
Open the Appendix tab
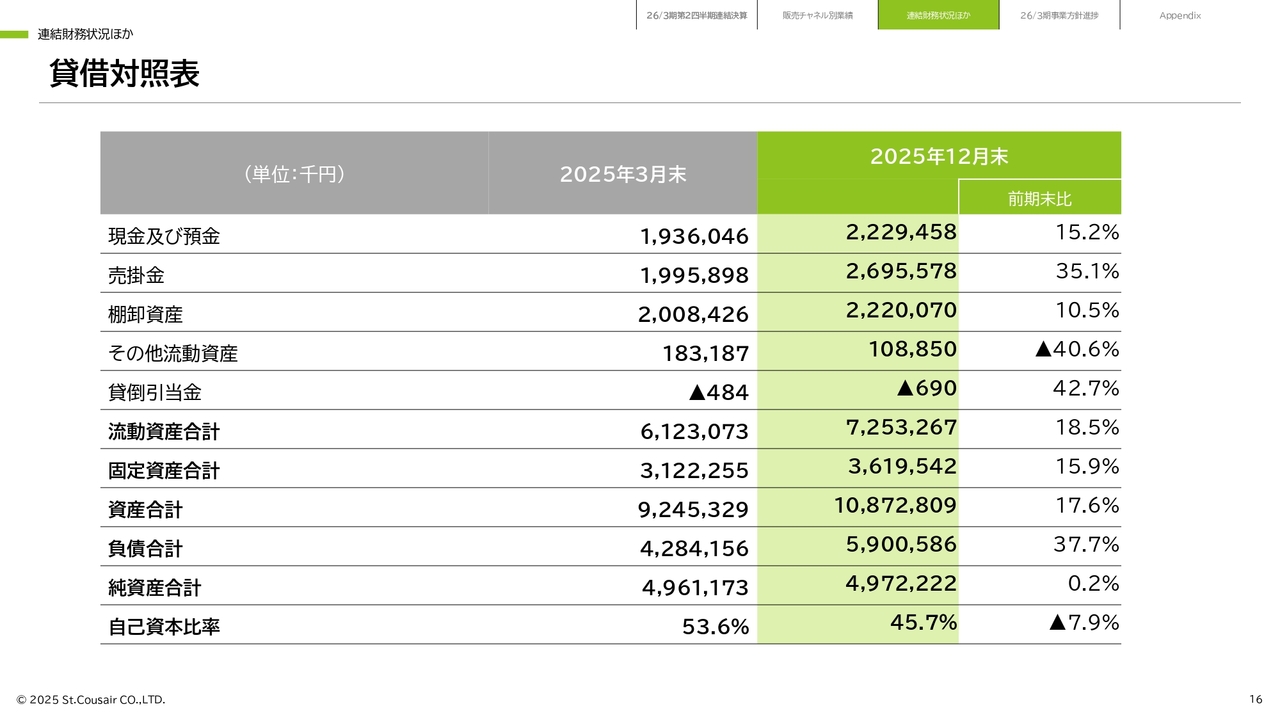pos(1180,15)
